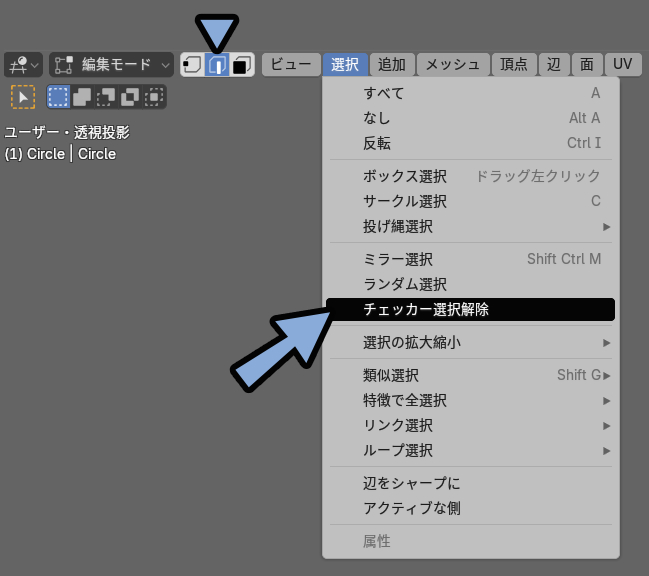Click the ユーザー・透視投影 viewport label
Image resolution: width=649 pixels, height=576 pixels.
point(67,133)
